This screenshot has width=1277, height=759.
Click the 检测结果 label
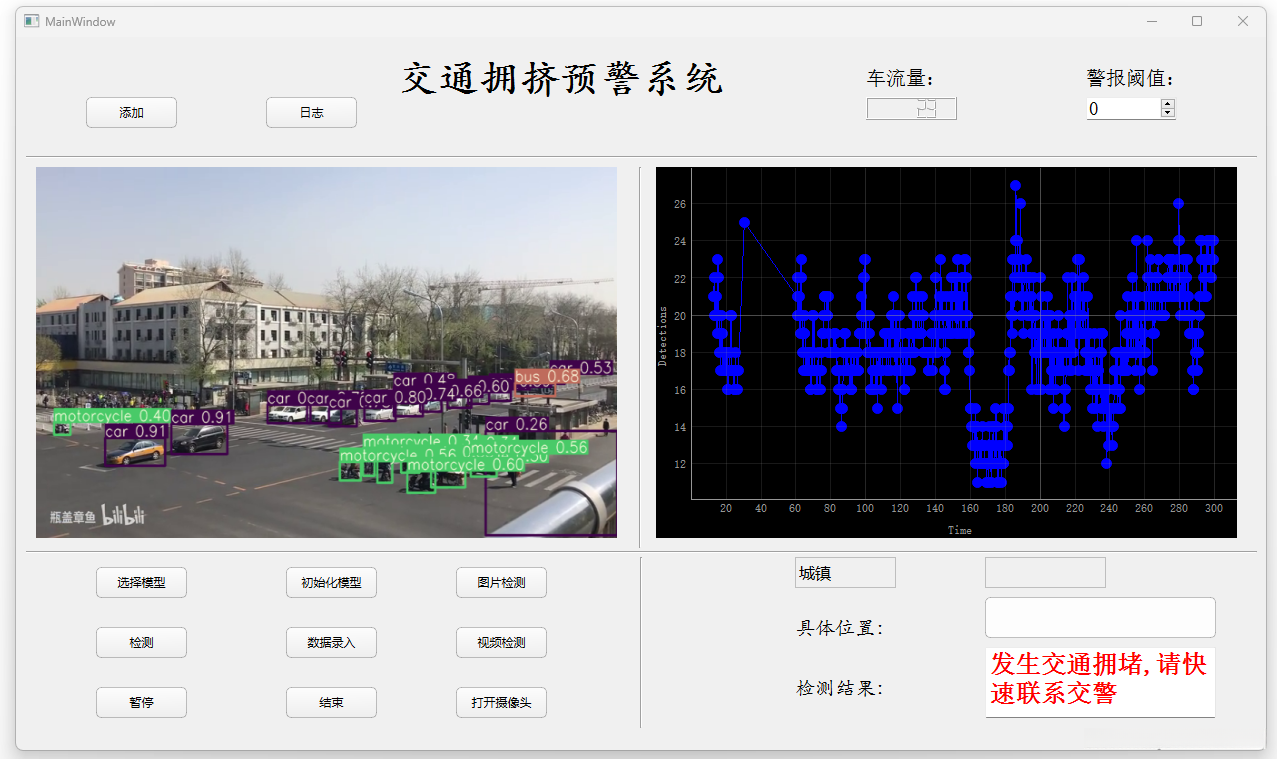[x=840, y=688]
